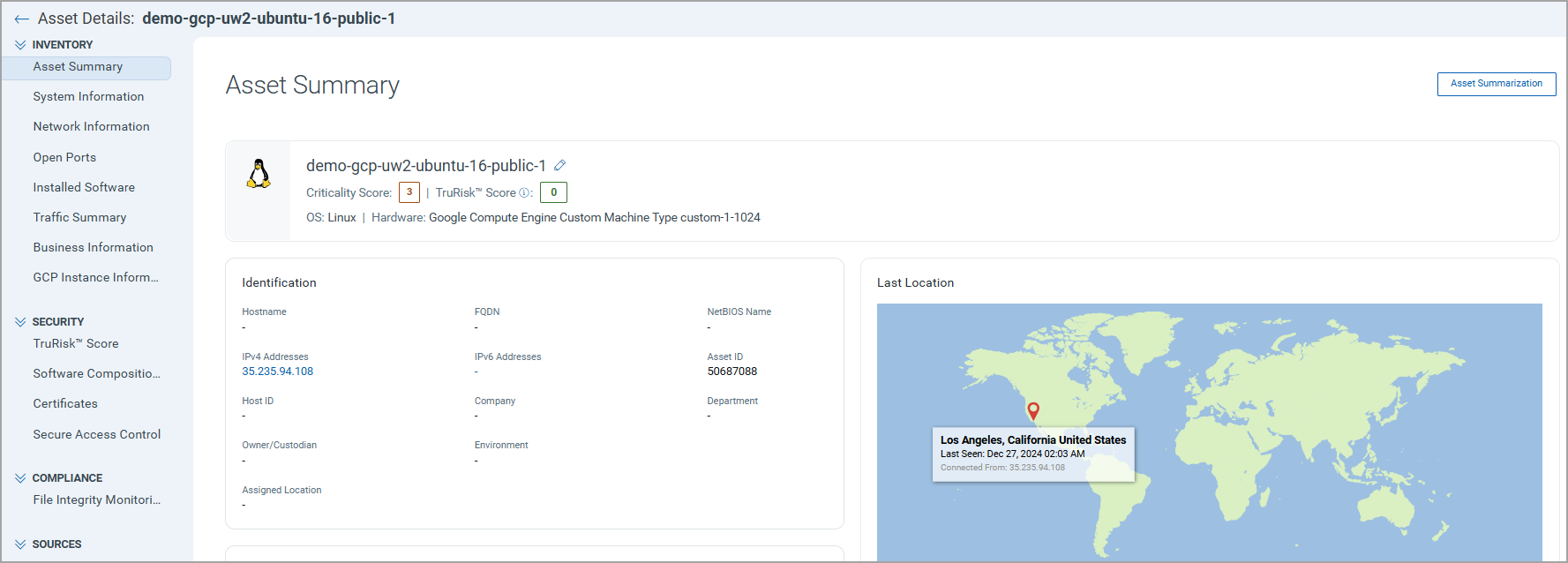The width and height of the screenshot is (1568, 563).
Task: Open Software Composition item
Action: 96,374
